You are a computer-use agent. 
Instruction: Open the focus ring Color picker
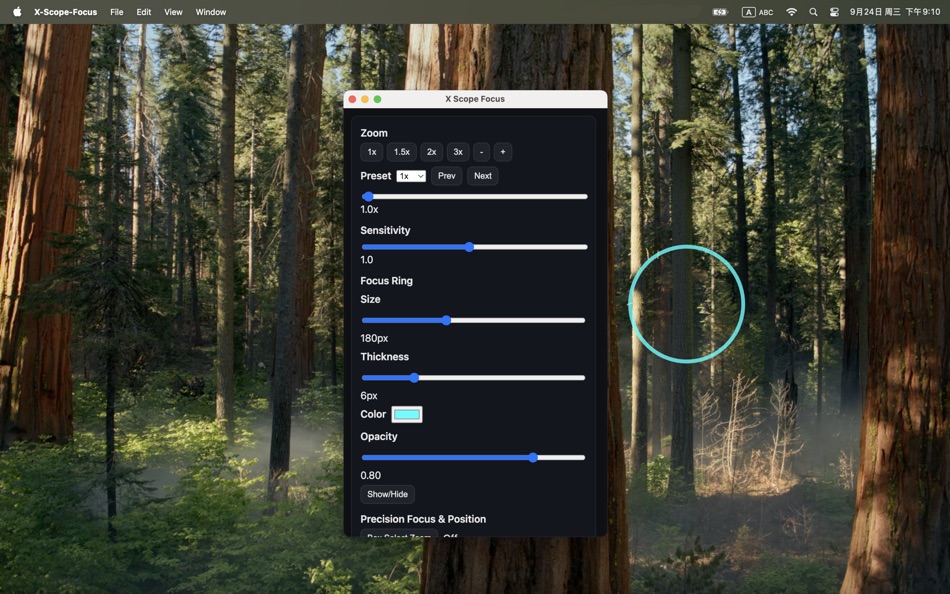point(406,413)
